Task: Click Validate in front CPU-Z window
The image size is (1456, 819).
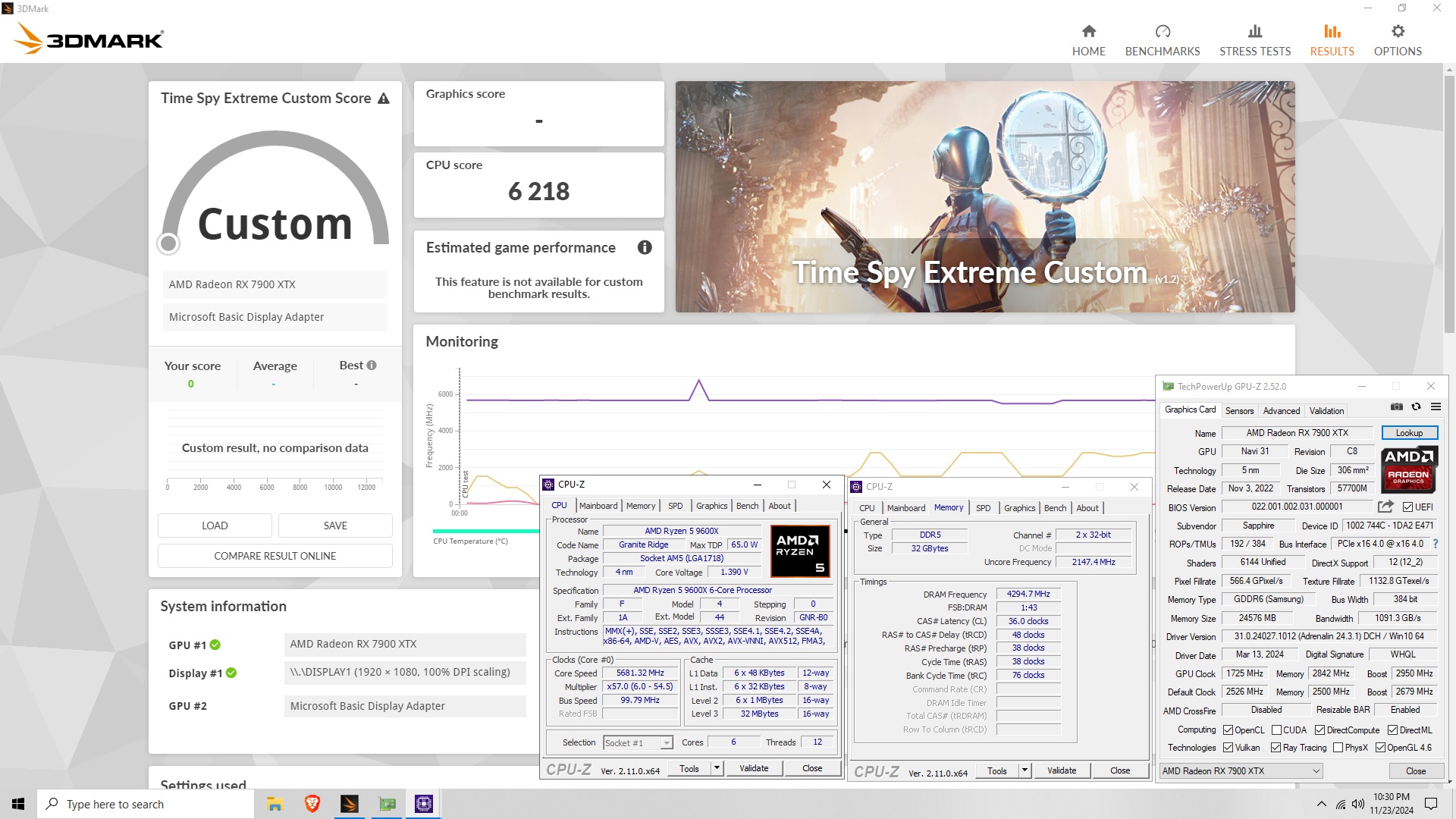Action: (754, 768)
